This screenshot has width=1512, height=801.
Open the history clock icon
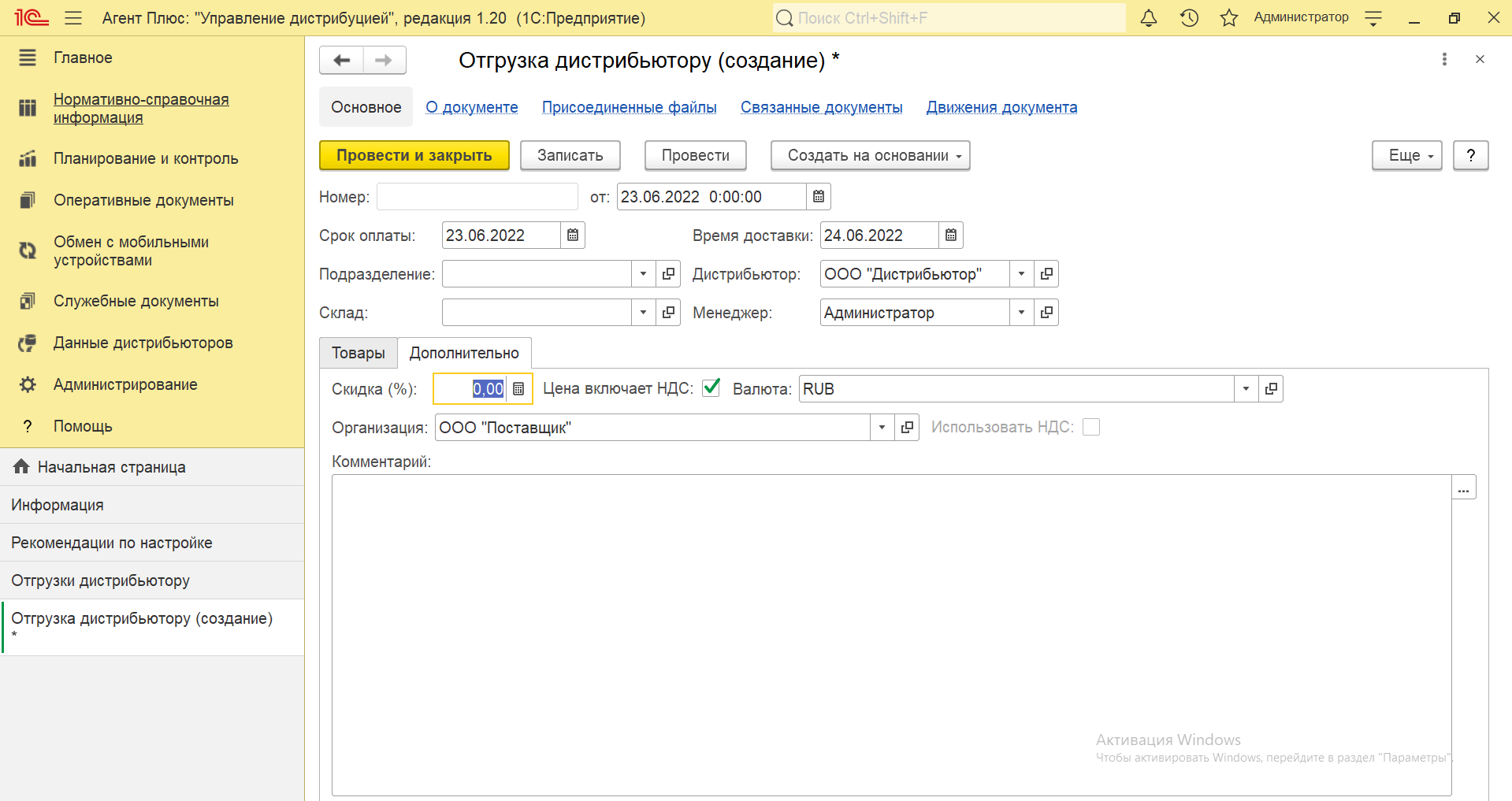(x=1189, y=17)
